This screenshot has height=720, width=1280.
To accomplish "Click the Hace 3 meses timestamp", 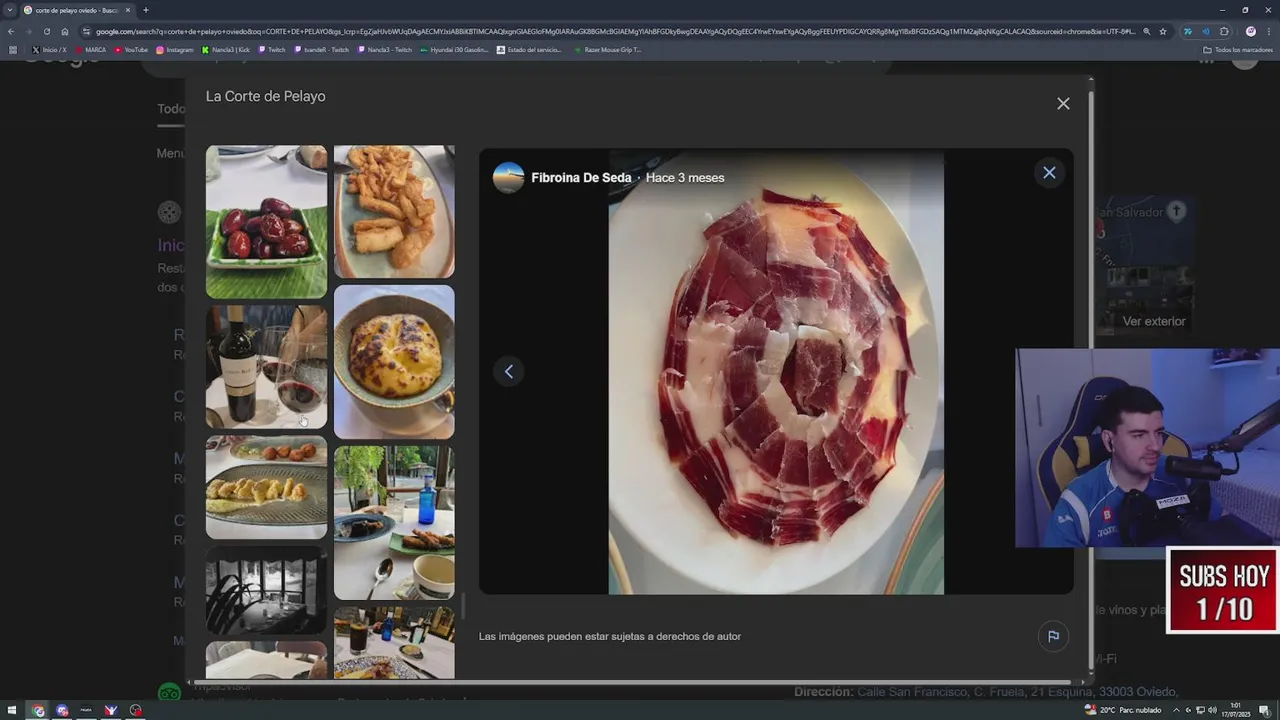I will (685, 178).
